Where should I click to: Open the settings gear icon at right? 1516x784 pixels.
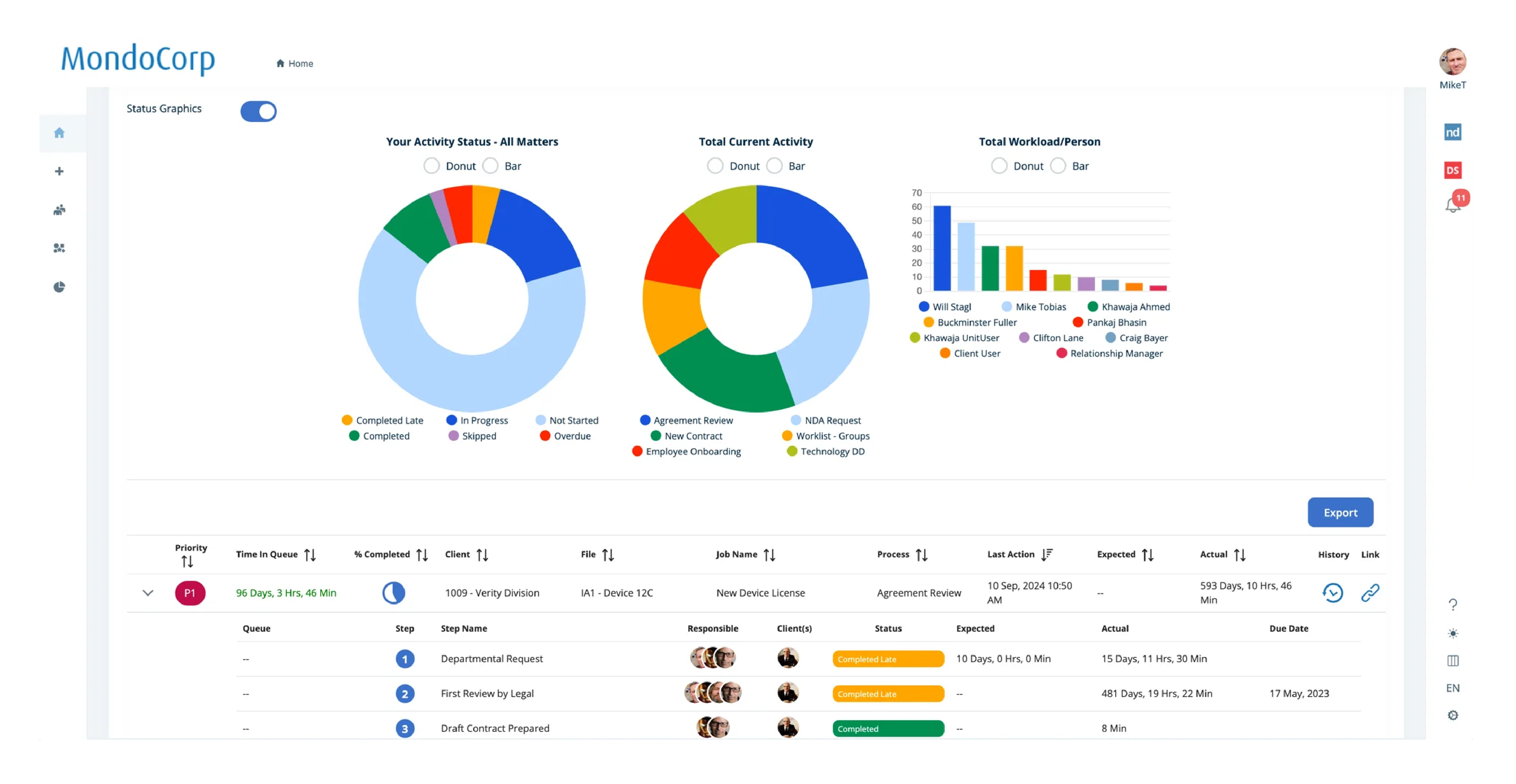1453,715
